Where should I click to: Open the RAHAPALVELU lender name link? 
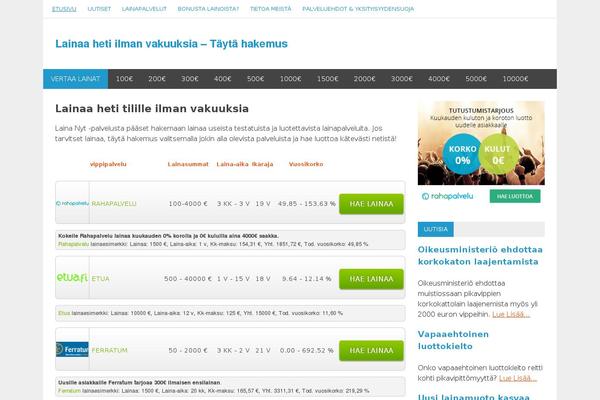[114, 204]
